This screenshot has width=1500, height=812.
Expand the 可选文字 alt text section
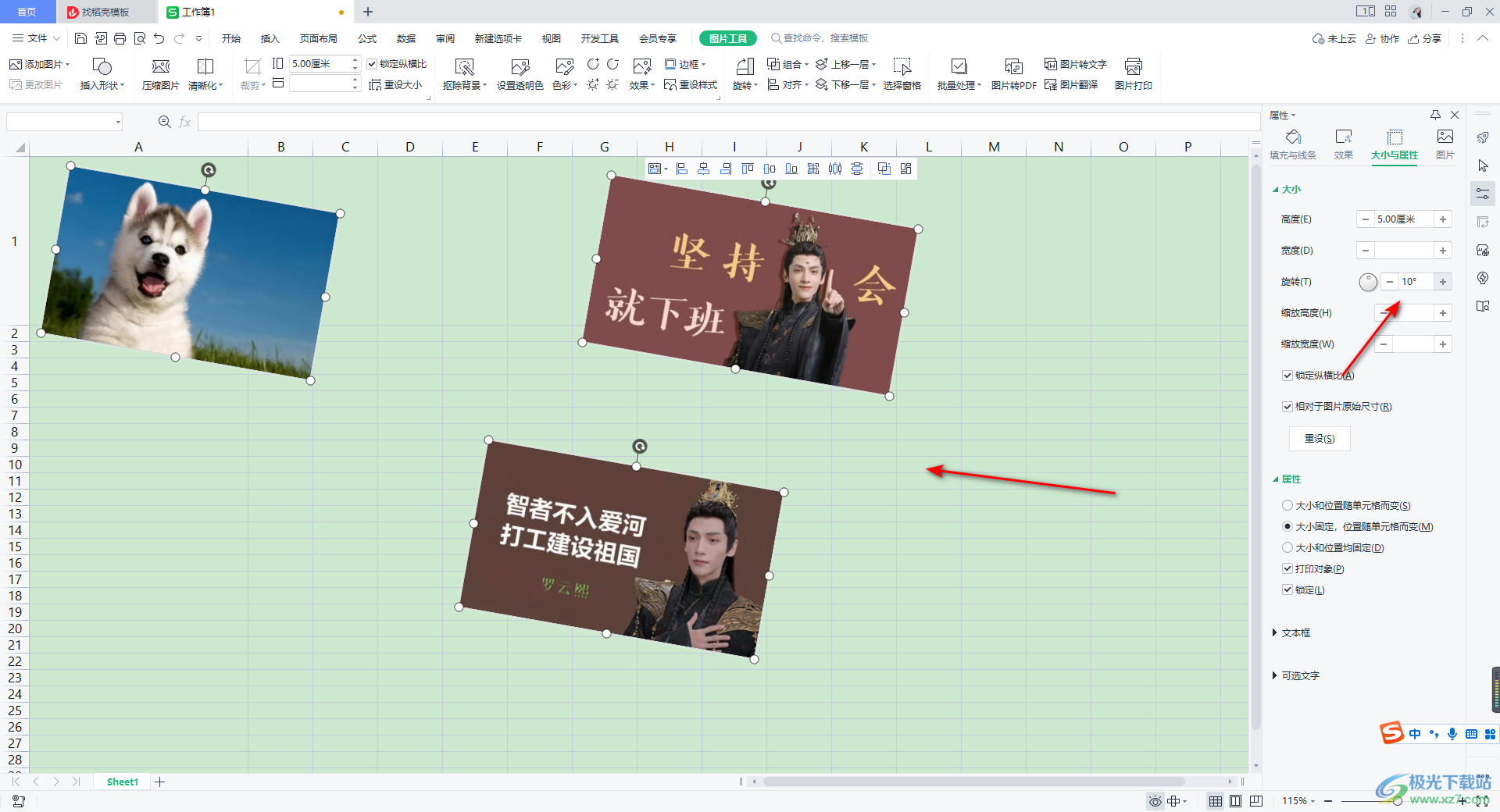pos(1295,676)
